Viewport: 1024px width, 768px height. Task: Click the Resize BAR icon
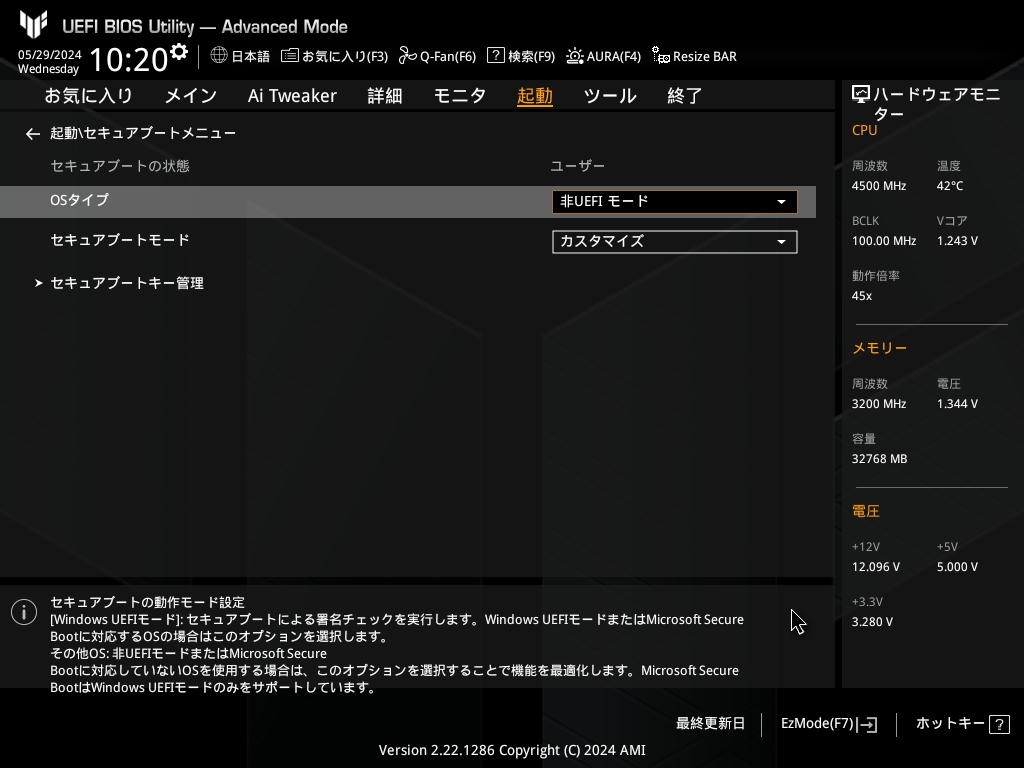(660, 56)
